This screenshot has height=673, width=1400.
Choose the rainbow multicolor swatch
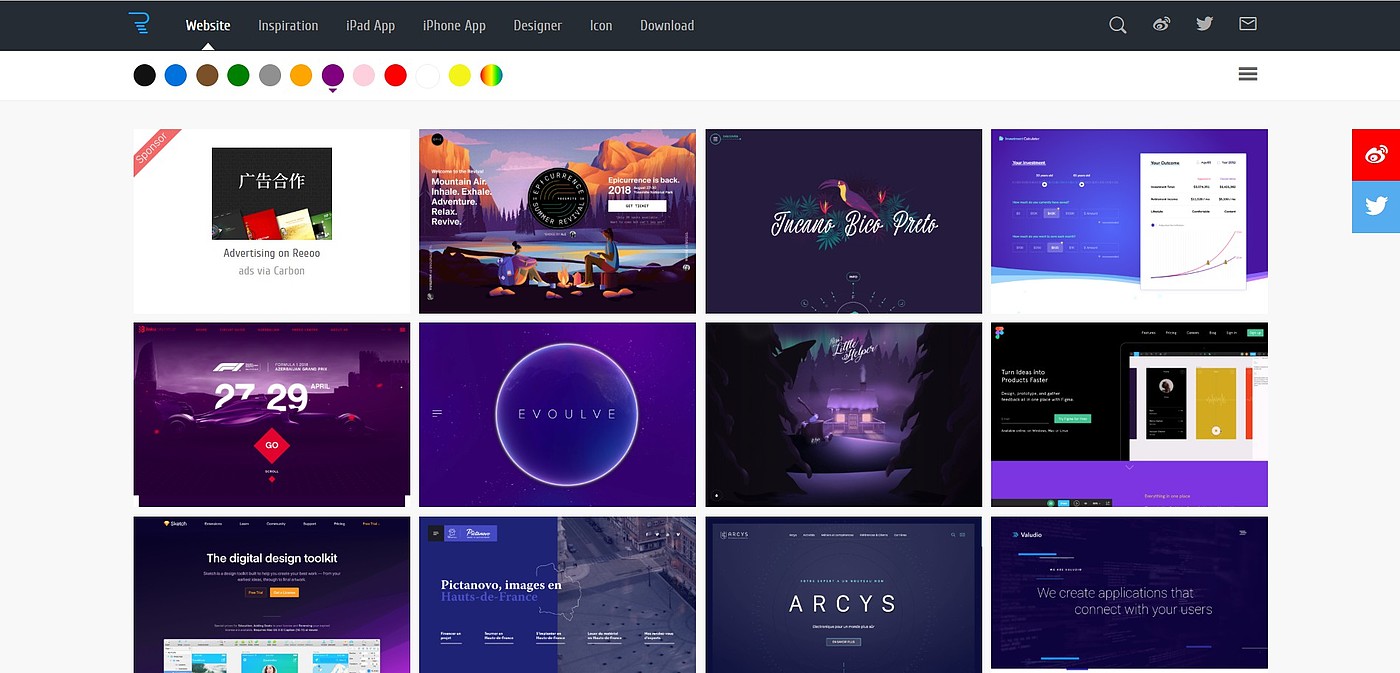click(x=491, y=75)
